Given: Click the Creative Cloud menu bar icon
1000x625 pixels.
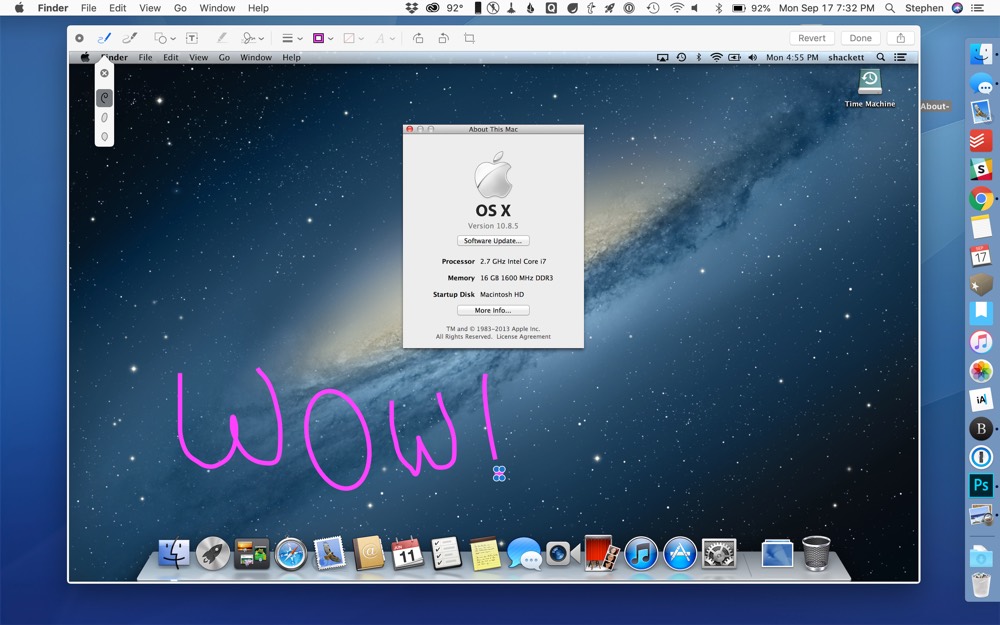Looking at the screenshot, I should click(x=432, y=8).
